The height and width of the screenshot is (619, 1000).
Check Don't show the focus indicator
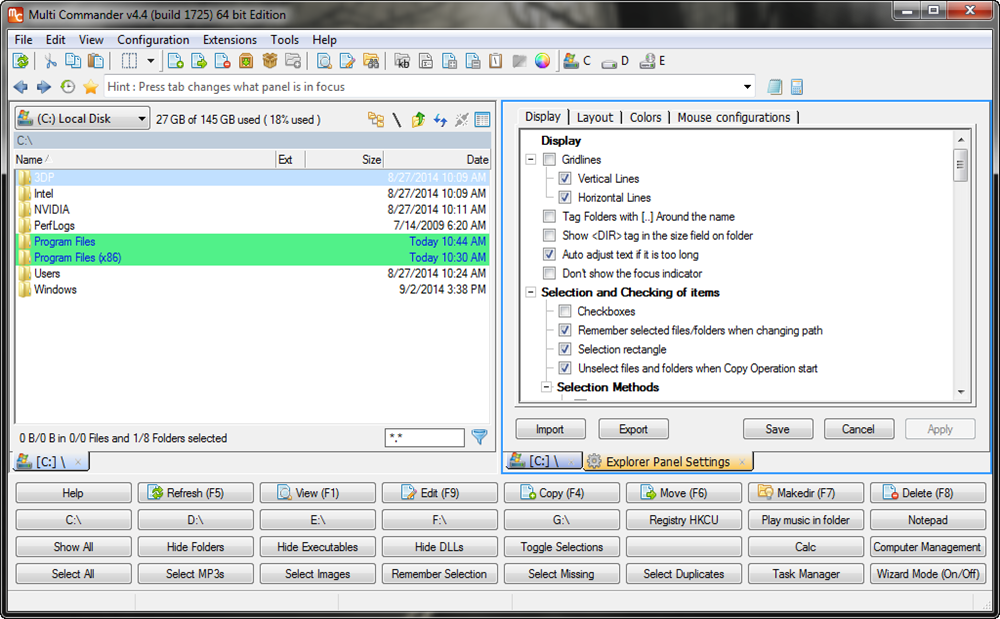tap(549, 273)
